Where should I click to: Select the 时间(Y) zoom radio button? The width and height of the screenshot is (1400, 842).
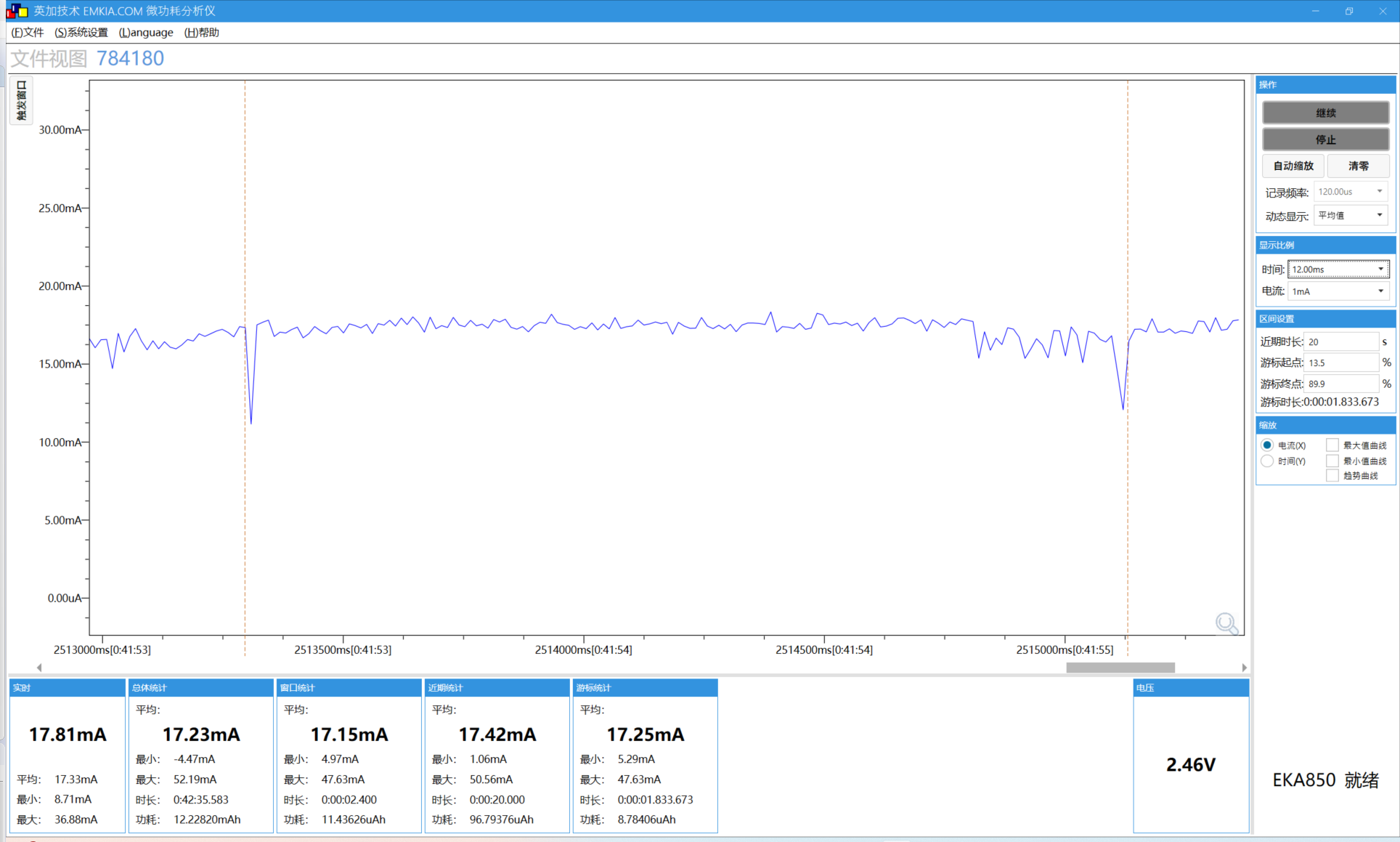pyautogui.click(x=1267, y=461)
